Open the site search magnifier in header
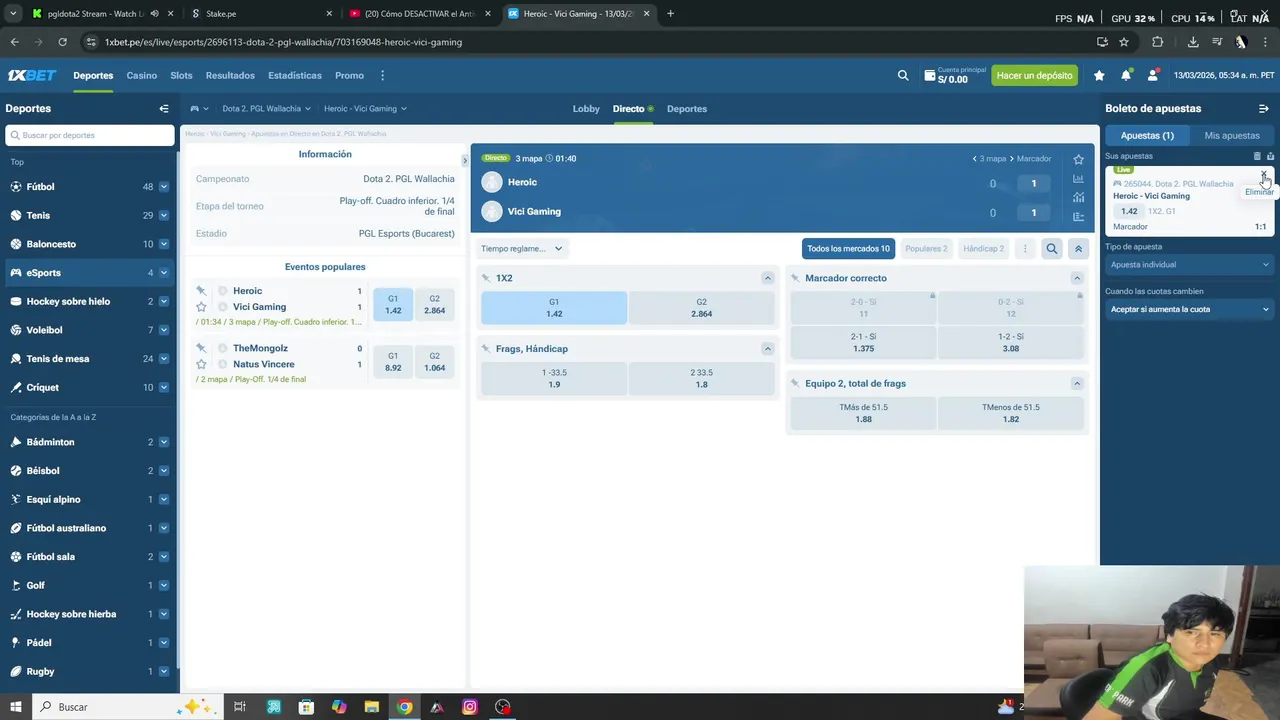The width and height of the screenshot is (1280, 720). point(903,75)
